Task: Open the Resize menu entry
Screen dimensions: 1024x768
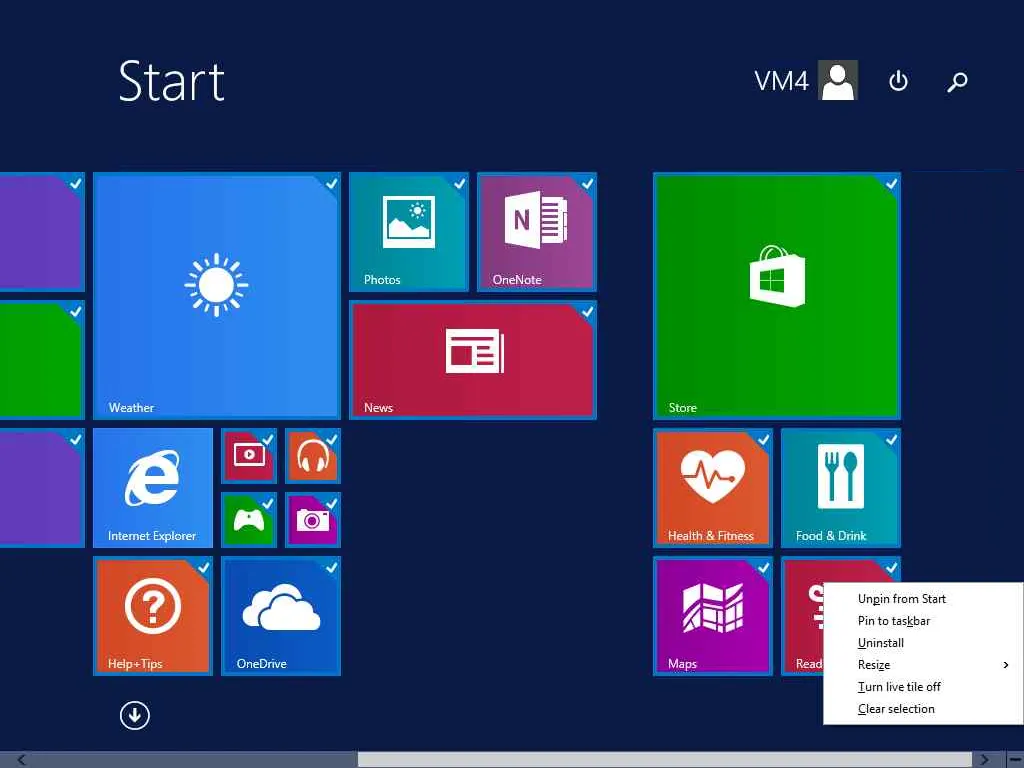Action: click(923, 665)
